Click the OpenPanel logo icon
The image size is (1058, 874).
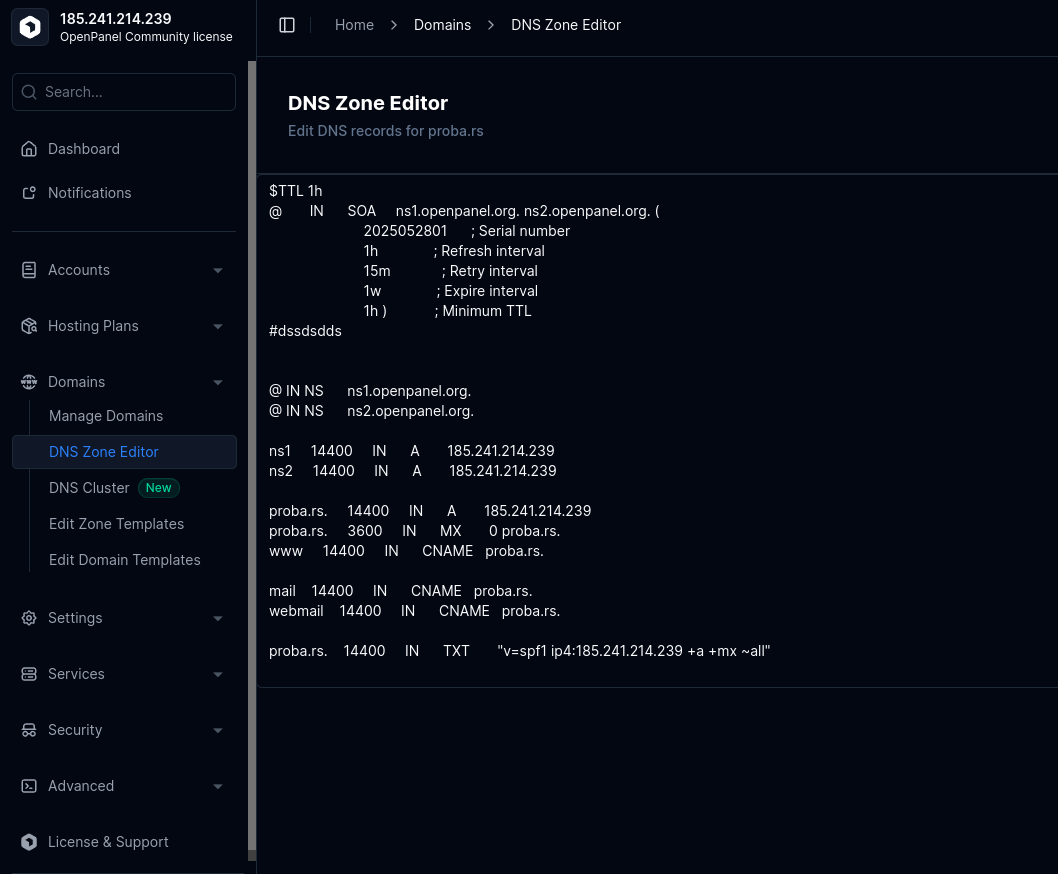click(30, 27)
